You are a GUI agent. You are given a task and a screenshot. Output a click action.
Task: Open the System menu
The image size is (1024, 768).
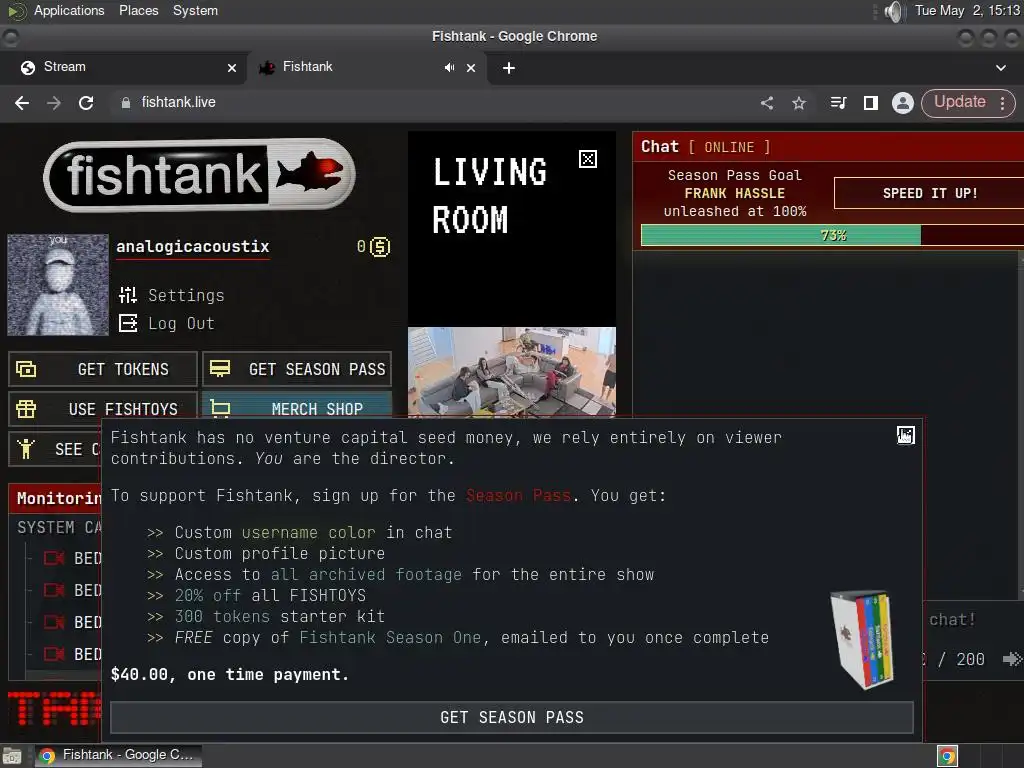point(195,10)
